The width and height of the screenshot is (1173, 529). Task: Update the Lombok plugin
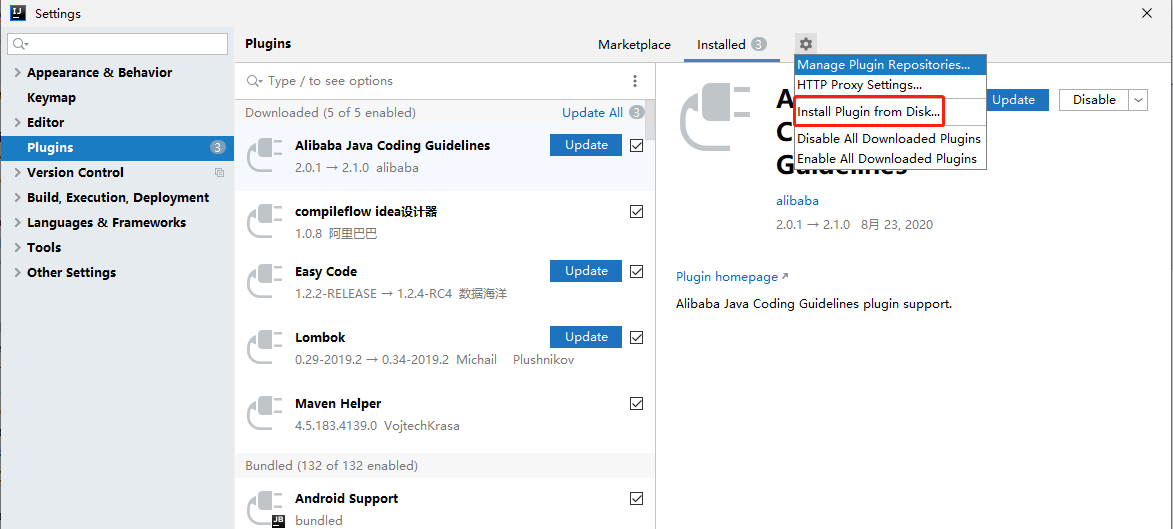click(x=586, y=337)
